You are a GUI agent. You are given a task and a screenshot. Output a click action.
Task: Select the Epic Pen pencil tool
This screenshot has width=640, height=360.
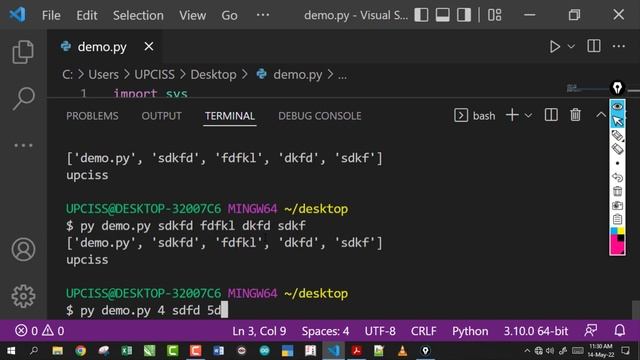point(617,135)
